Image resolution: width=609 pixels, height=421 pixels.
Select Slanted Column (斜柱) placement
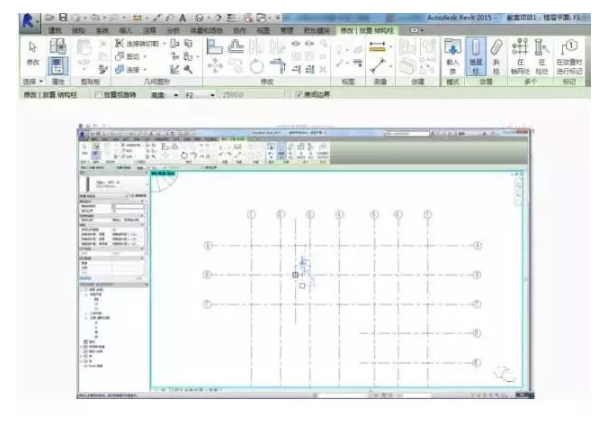(x=496, y=56)
